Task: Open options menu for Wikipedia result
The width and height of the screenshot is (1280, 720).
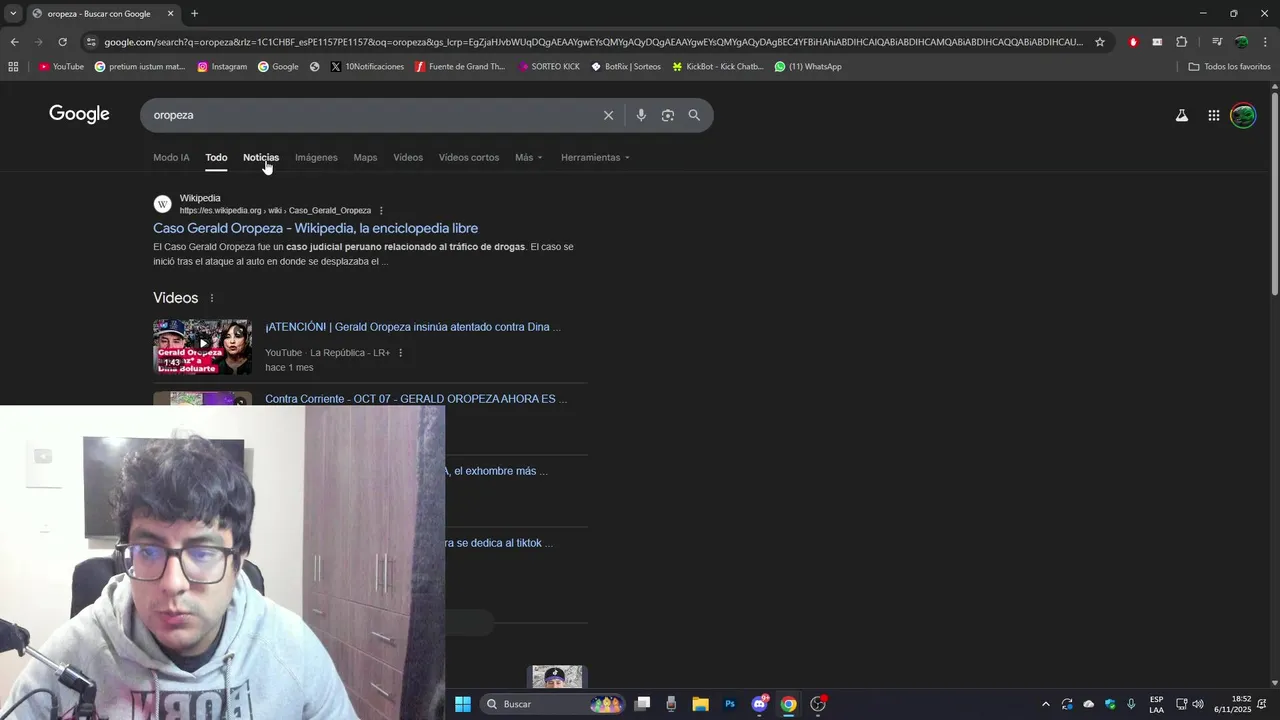Action: click(381, 211)
